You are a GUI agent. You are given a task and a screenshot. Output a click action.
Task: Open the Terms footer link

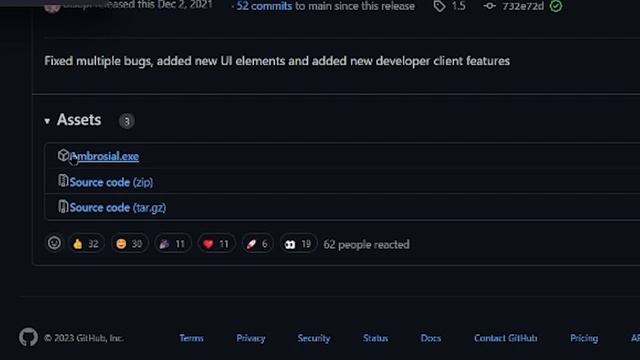click(x=191, y=338)
